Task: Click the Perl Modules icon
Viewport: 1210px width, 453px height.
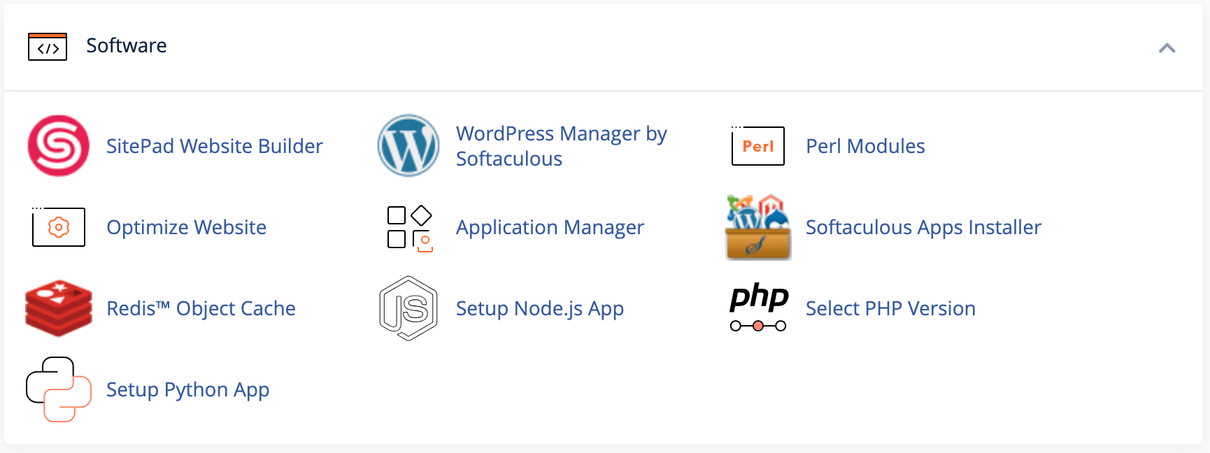Action: click(758, 146)
